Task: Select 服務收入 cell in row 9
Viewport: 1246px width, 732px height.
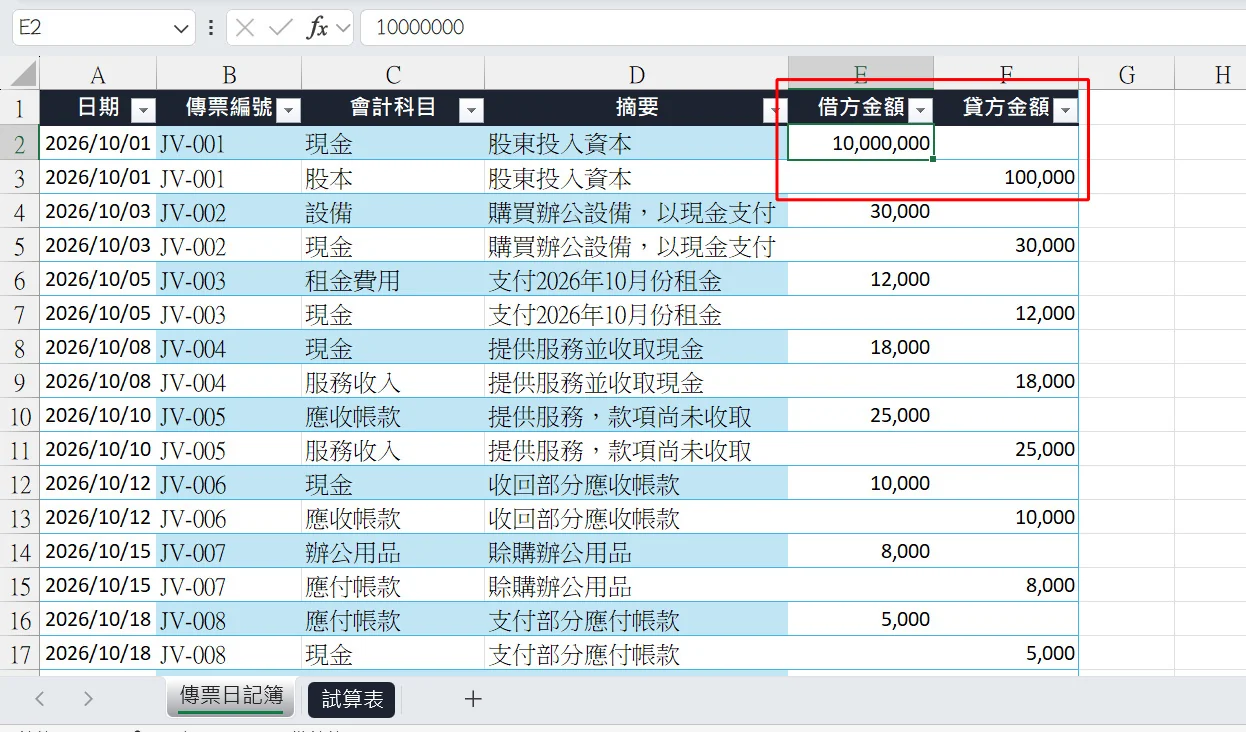Action: [x=393, y=382]
